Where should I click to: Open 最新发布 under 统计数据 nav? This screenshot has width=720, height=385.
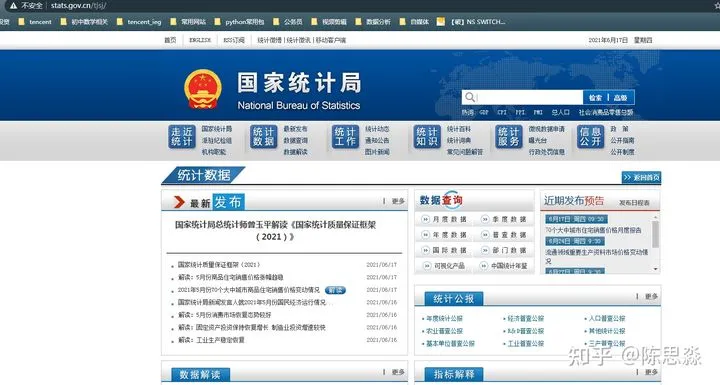click(x=295, y=129)
